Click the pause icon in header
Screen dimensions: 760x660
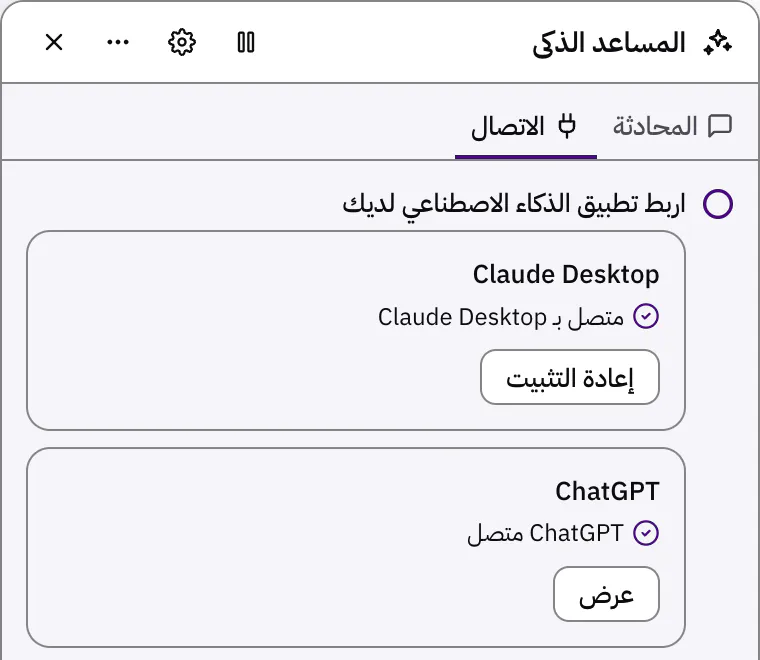click(246, 42)
